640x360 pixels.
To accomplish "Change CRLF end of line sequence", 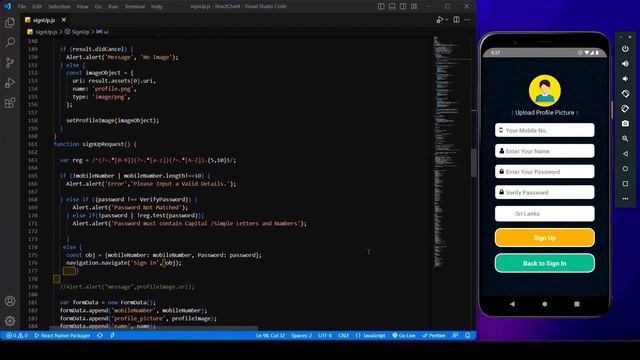I will click(343, 336).
